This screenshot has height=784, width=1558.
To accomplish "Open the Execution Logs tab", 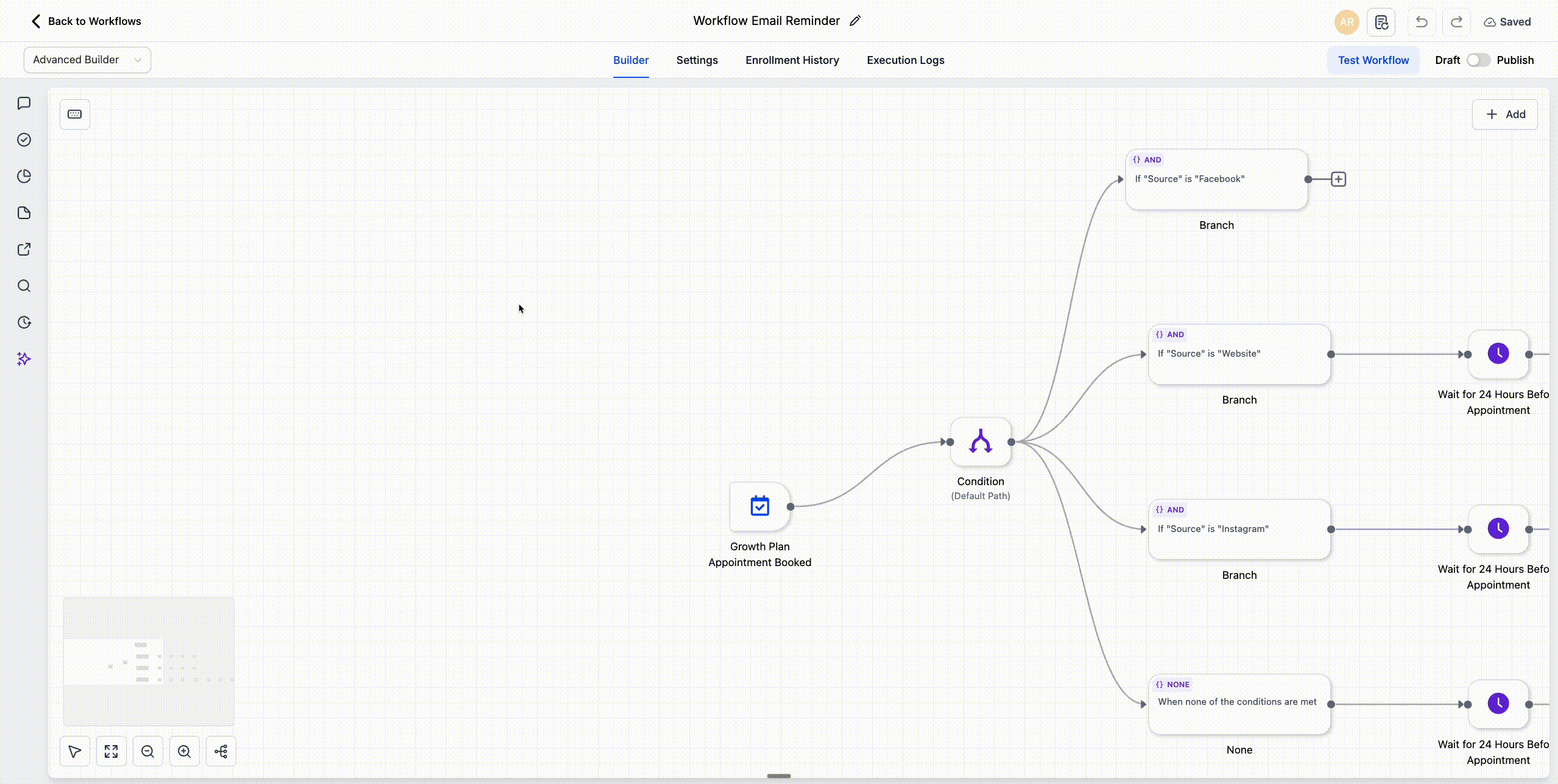I will pos(905,60).
